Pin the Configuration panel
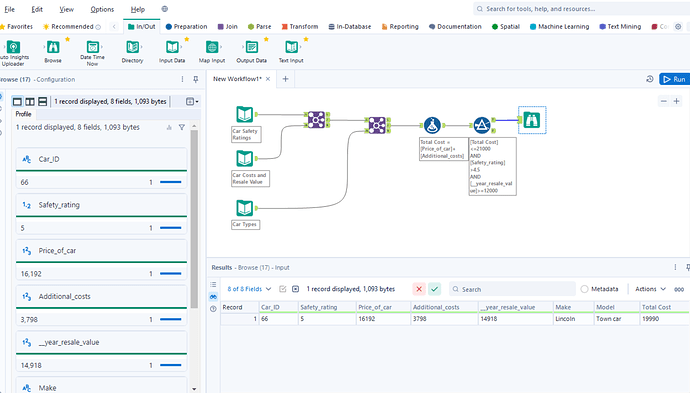690x393 pixels. (196, 79)
